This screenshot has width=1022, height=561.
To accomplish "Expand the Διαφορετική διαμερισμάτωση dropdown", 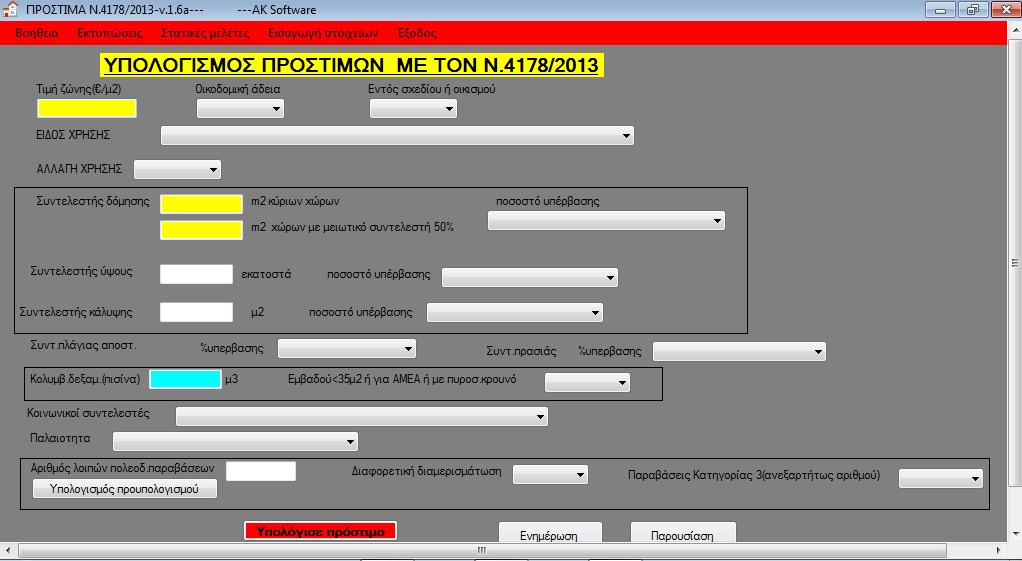I will pos(550,475).
